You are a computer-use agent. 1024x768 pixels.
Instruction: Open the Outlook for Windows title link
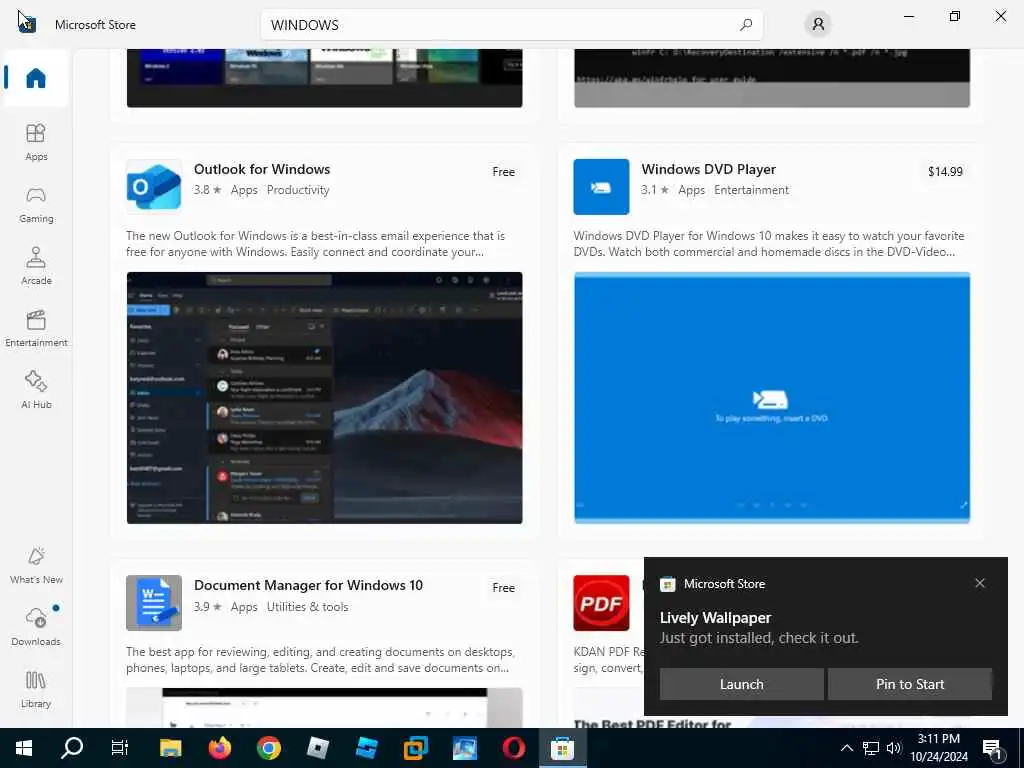(x=262, y=169)
